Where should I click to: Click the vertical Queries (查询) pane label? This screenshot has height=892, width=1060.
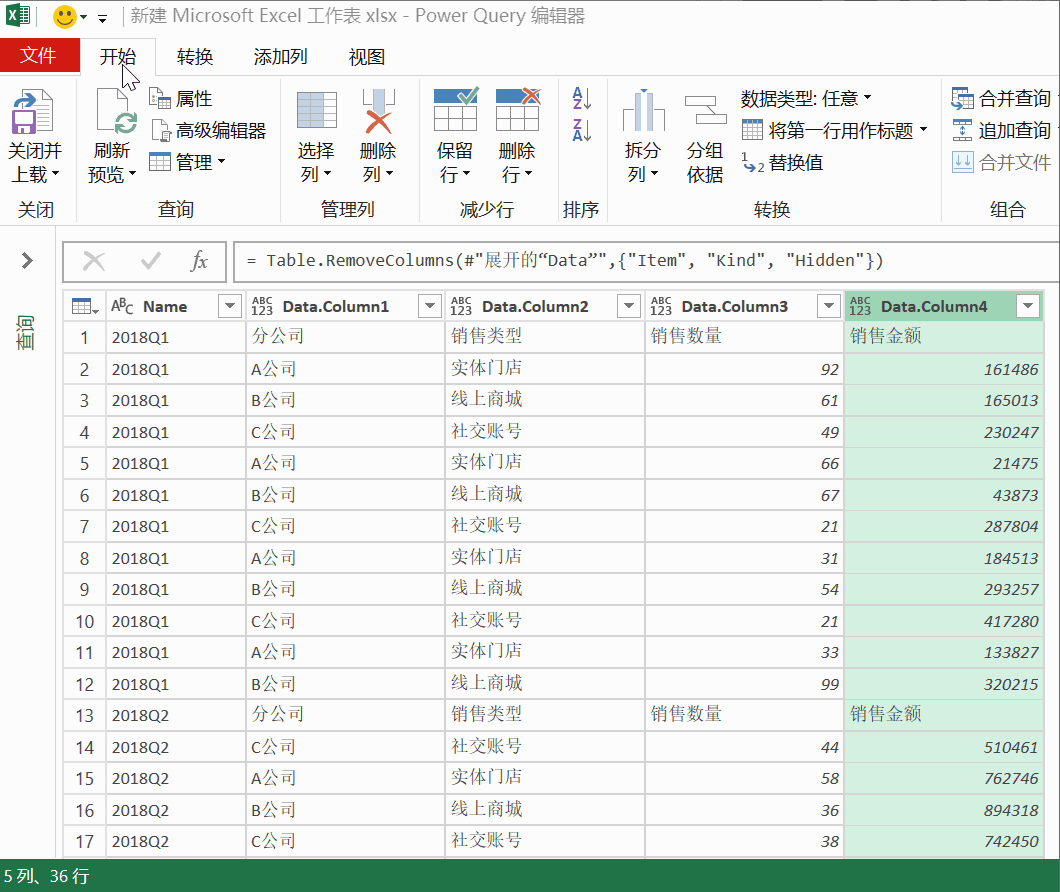(26, 333)
